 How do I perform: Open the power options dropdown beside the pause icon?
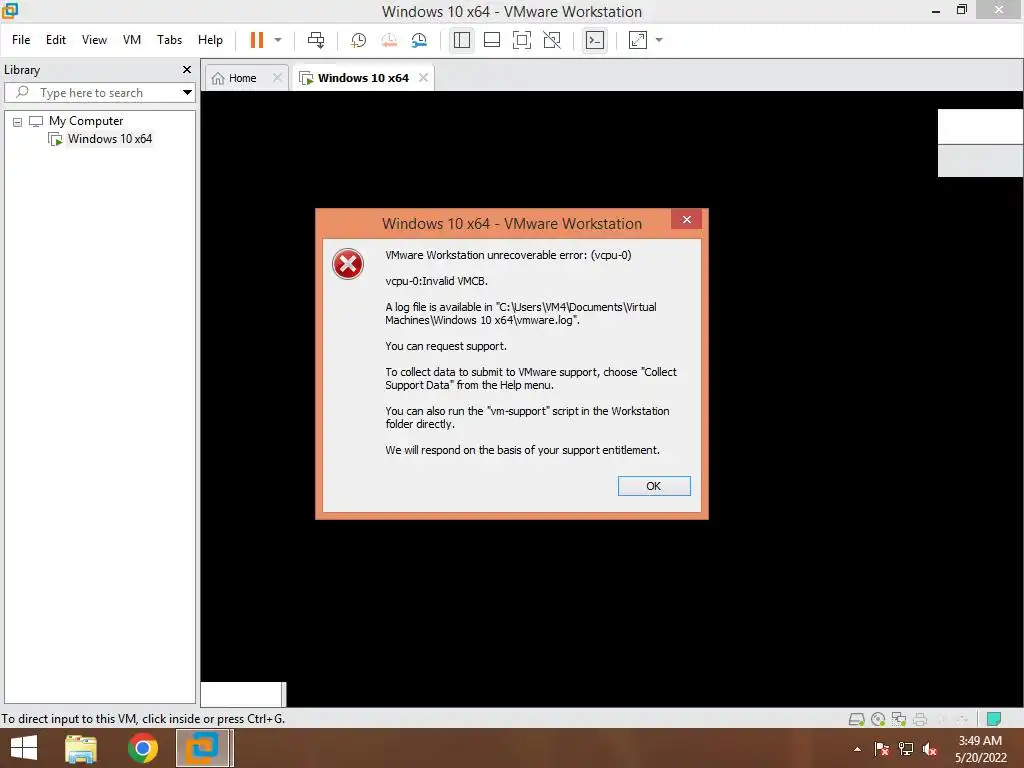pos(278,40)
